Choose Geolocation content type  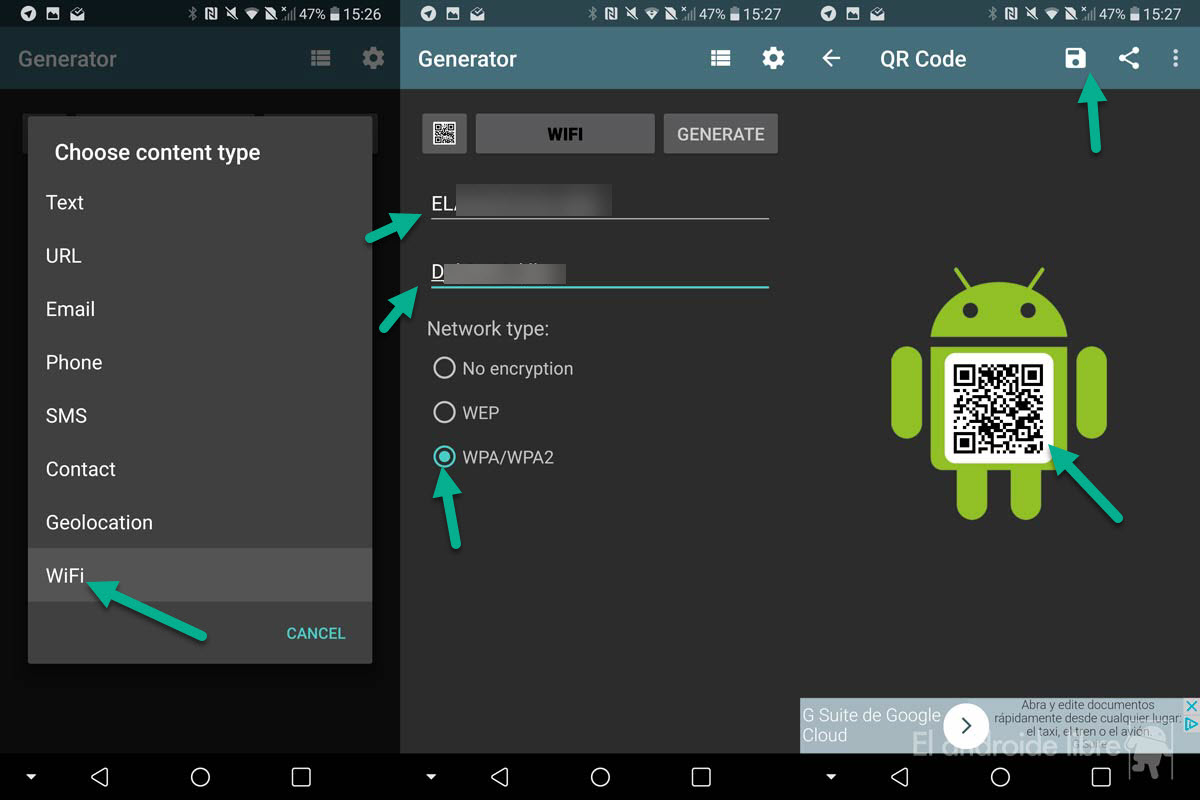[x=99, y=522]
